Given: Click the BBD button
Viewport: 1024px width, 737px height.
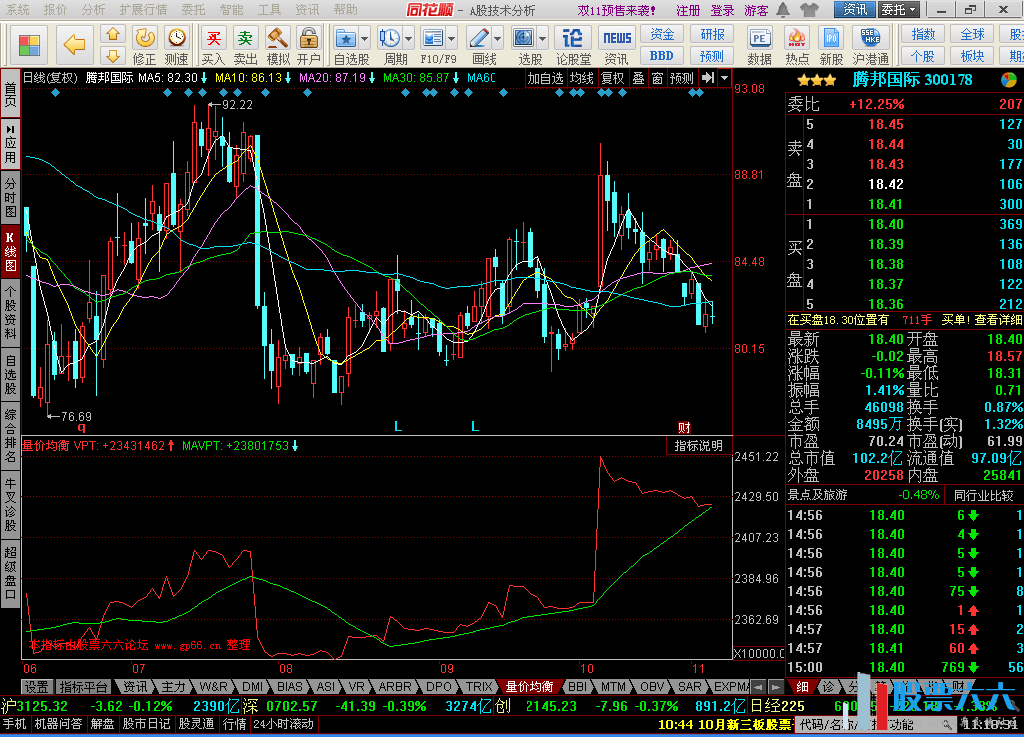Looking at the screenshot, I should pyautogui.click(x=662, y=56).
